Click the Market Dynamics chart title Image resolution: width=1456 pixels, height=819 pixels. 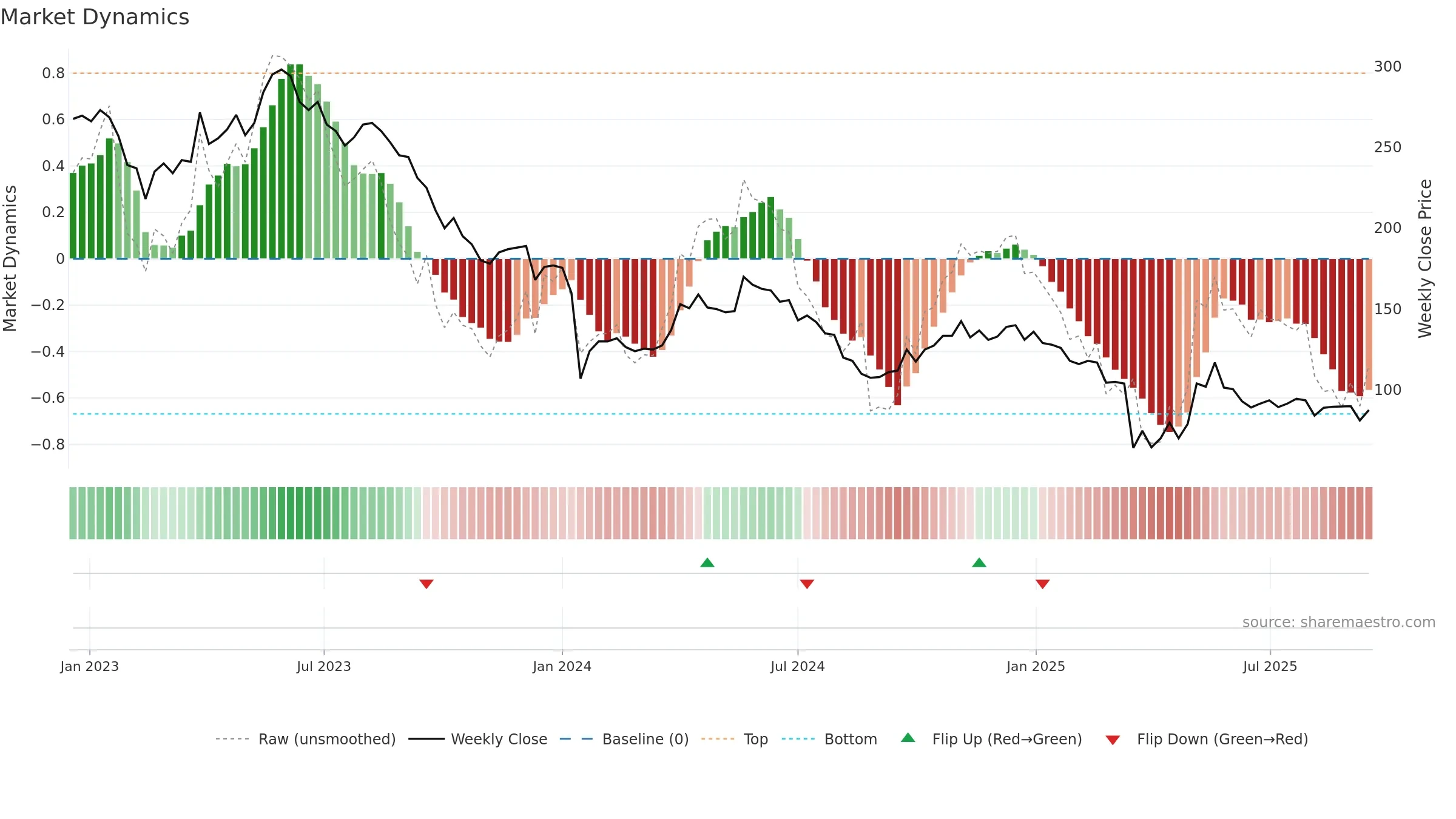click(x=95, y=17)
